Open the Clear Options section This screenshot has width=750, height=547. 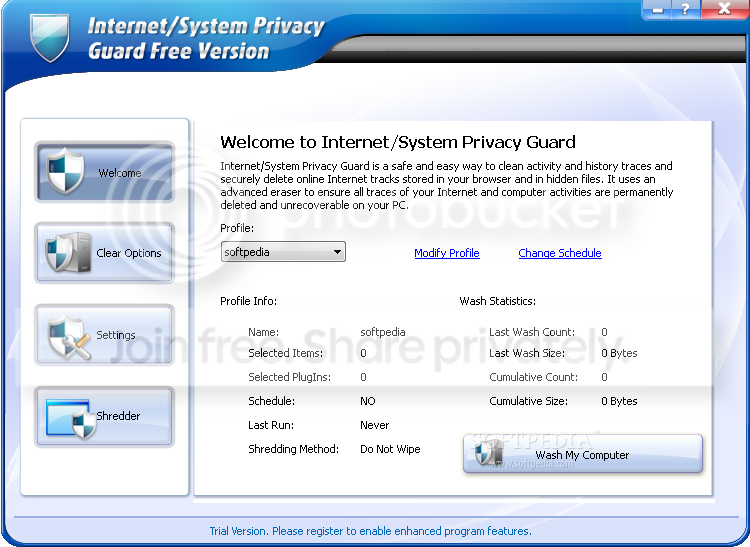tap(104, 253)
